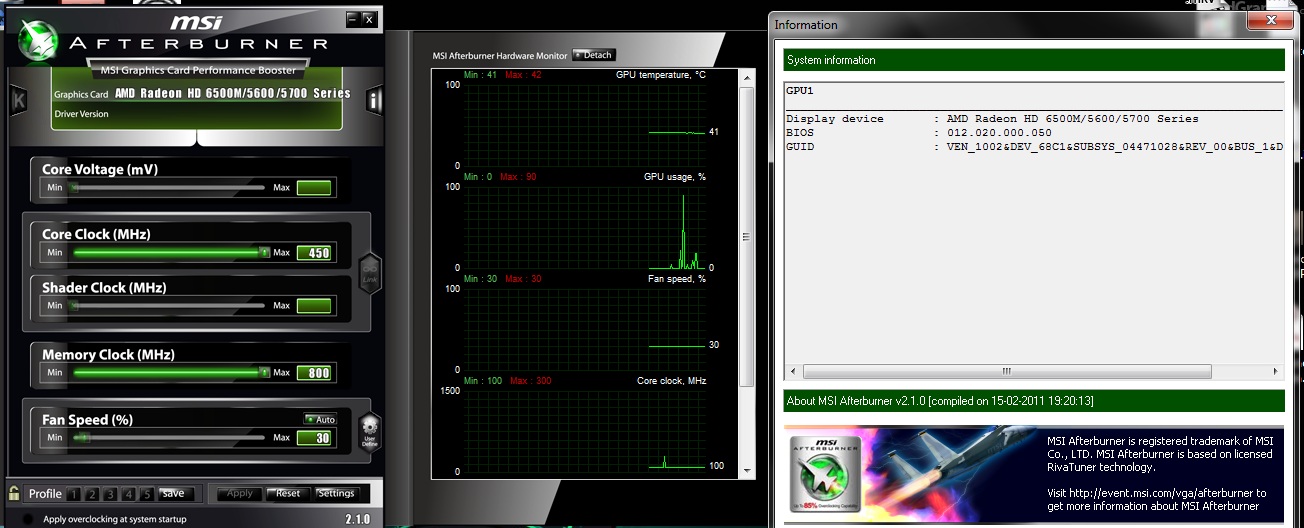This screenshot has width=1304, height=528.
Task: Click the 'Driver Version' label
Action: 81,114
